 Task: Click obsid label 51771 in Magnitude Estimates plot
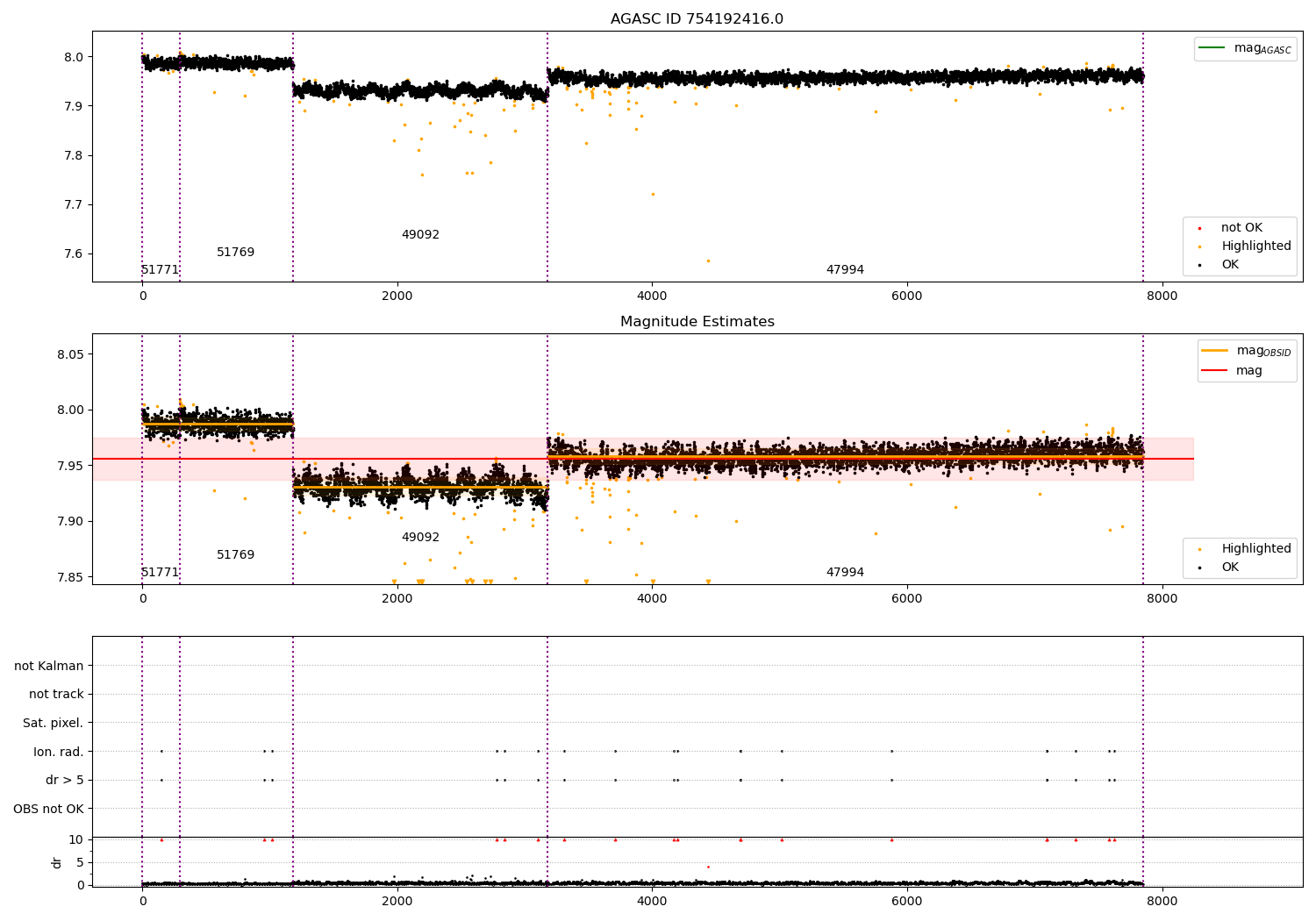160,573
